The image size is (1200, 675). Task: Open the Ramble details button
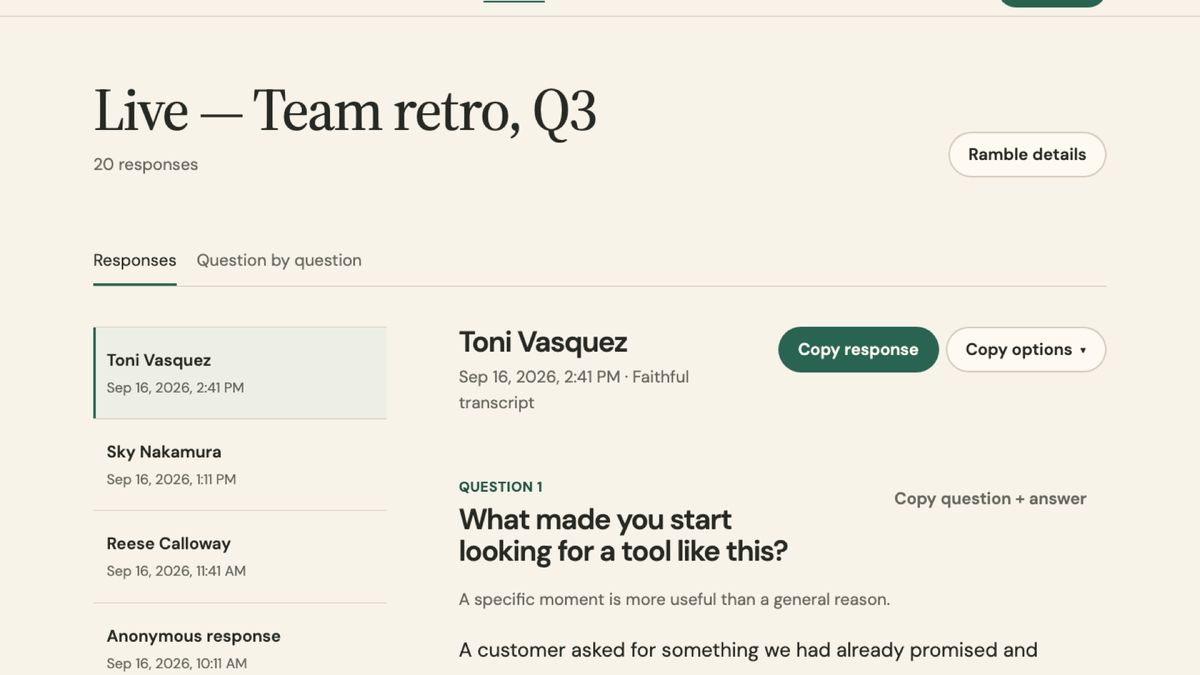point(1027,155)
